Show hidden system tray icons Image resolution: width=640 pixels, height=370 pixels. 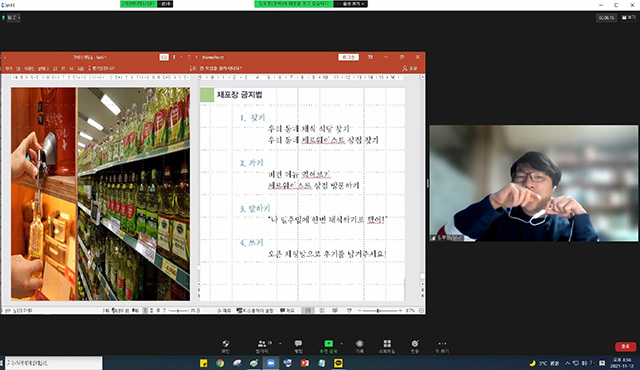(x=568, y=363)
